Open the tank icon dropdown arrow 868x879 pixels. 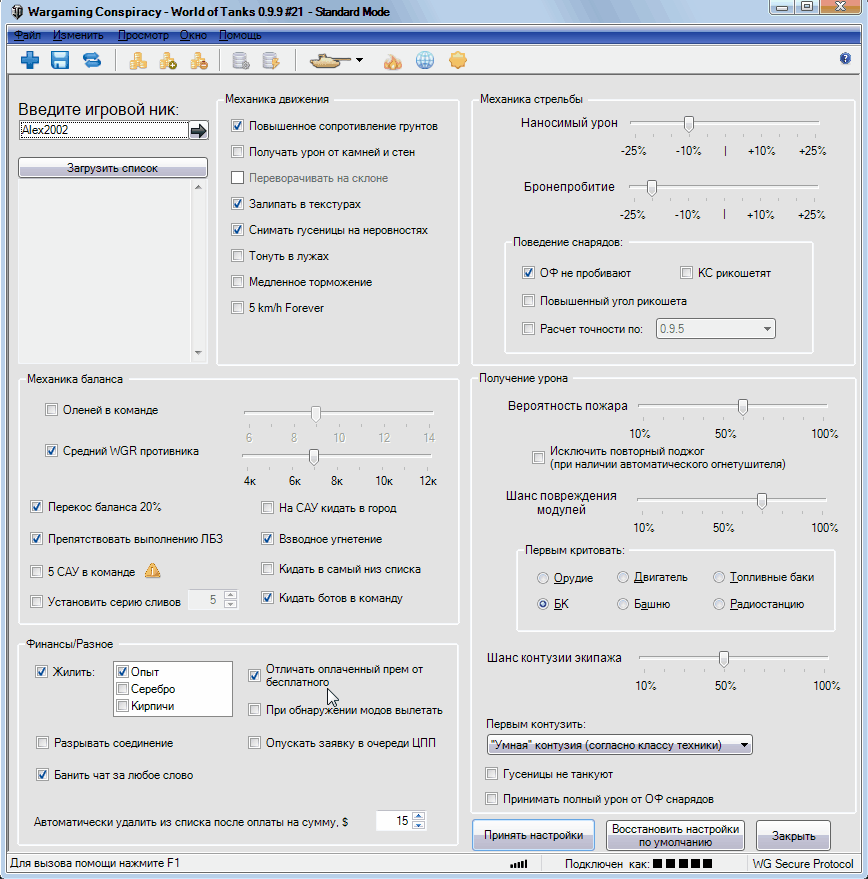point(359,61)
